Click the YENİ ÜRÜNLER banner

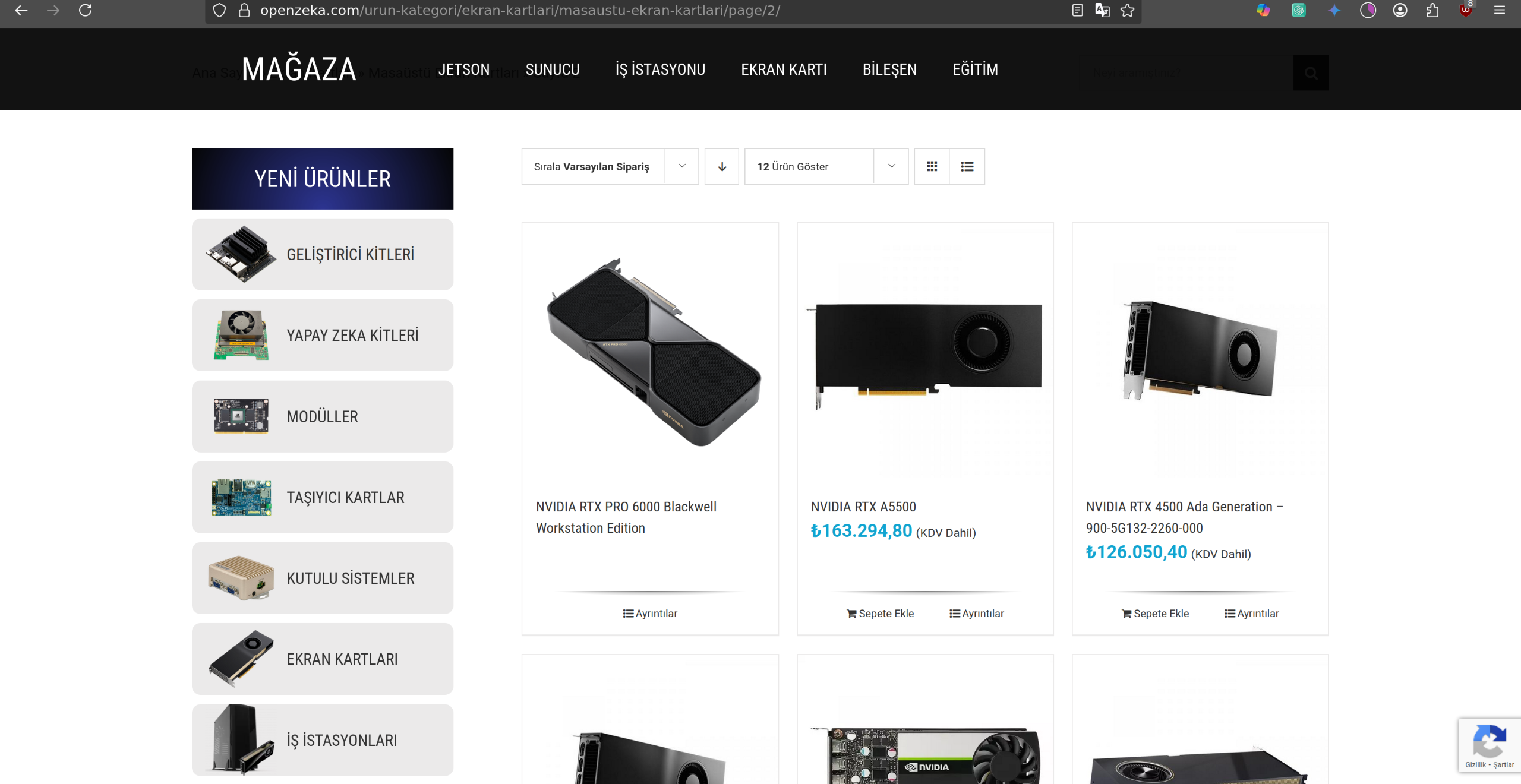tap(323, 179)
